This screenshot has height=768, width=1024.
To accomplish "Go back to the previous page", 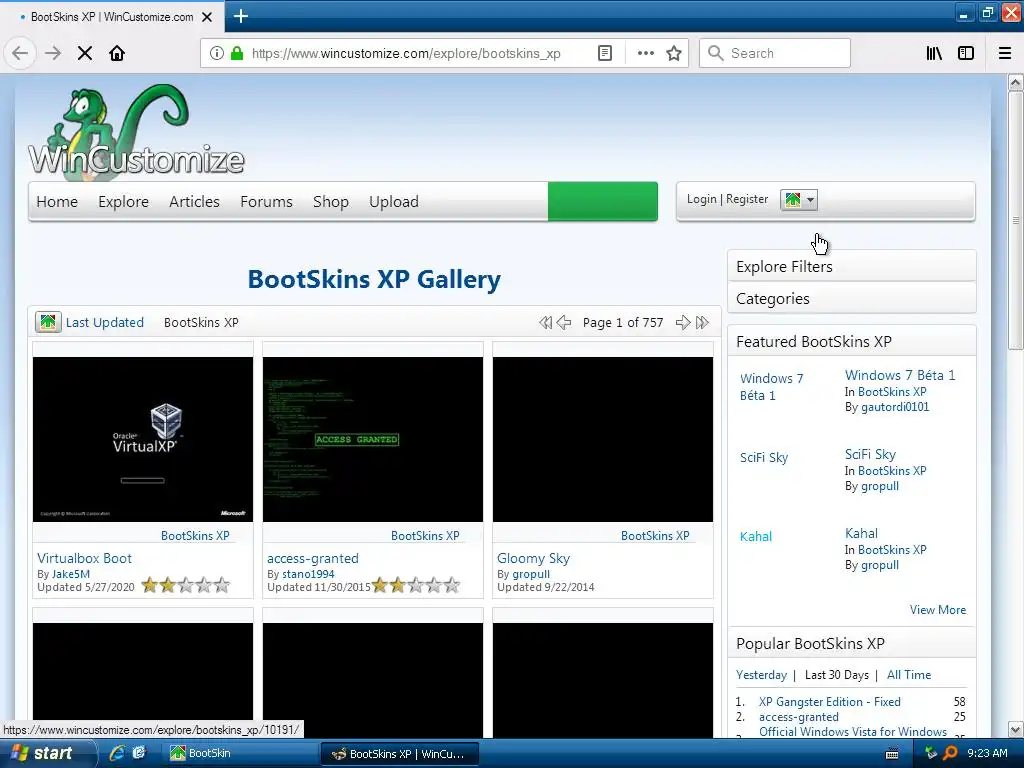I will pyautogui.click(x=20, y=53).
